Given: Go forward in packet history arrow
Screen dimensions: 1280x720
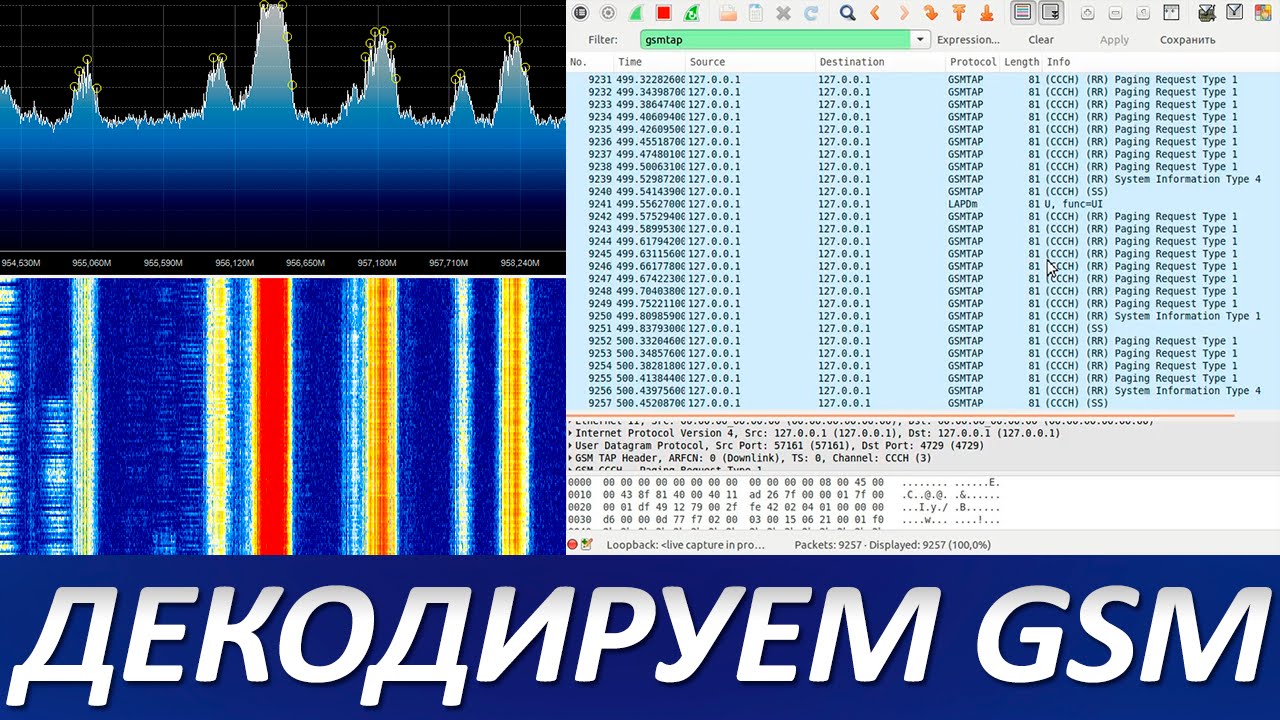Looking at the screenshot, I should pos(904,13).
